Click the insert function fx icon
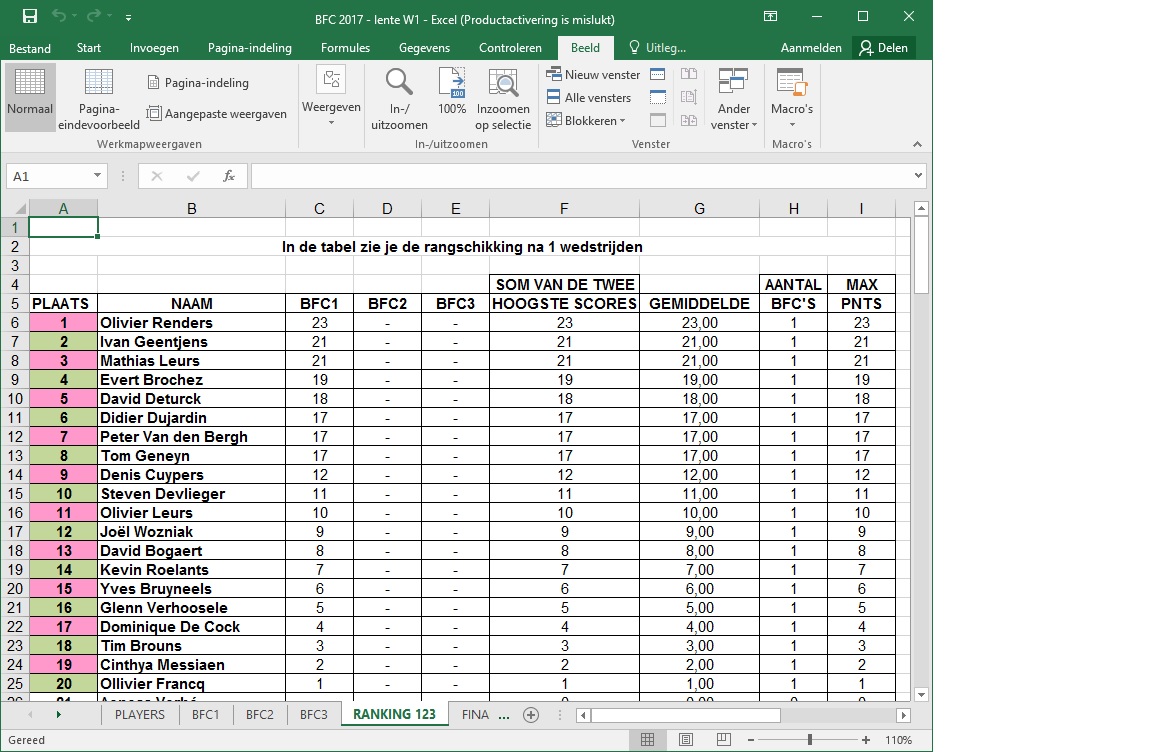Image resolution: width=1152 pixels, height=752 pixels. [229, 176]
